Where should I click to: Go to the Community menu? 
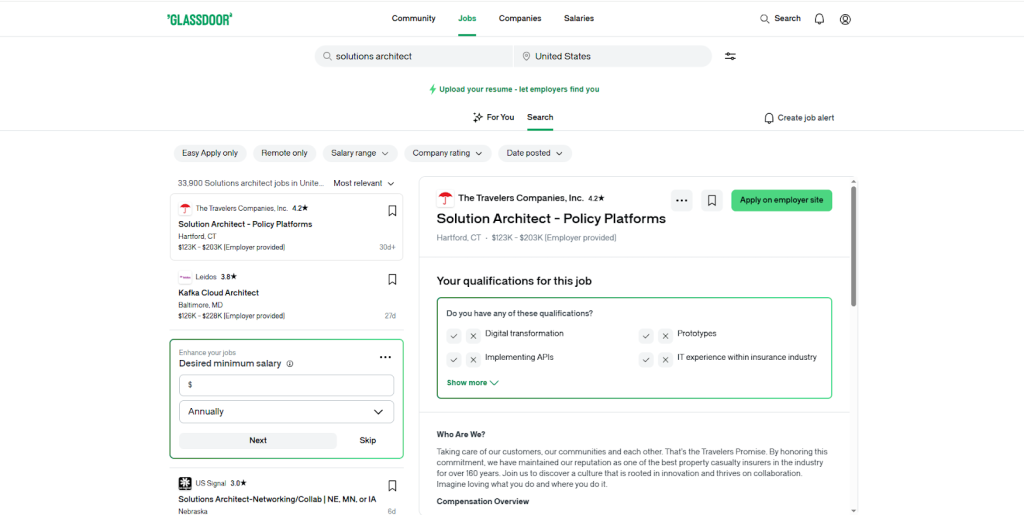click(413, 18)
